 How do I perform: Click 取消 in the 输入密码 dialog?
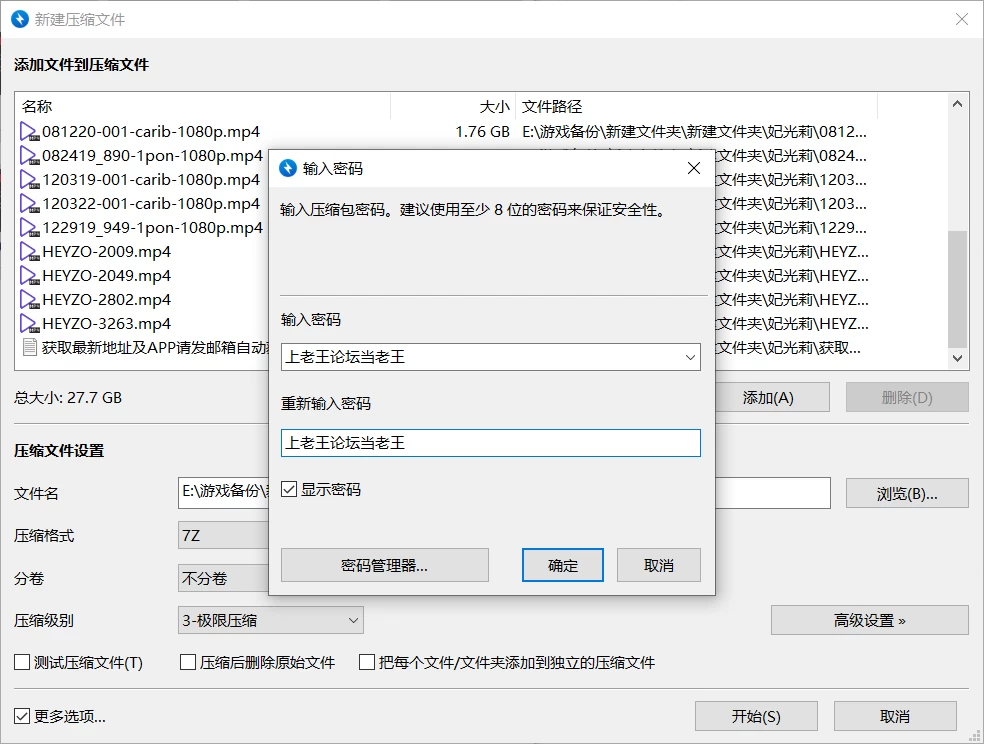[x=659, y=565]
